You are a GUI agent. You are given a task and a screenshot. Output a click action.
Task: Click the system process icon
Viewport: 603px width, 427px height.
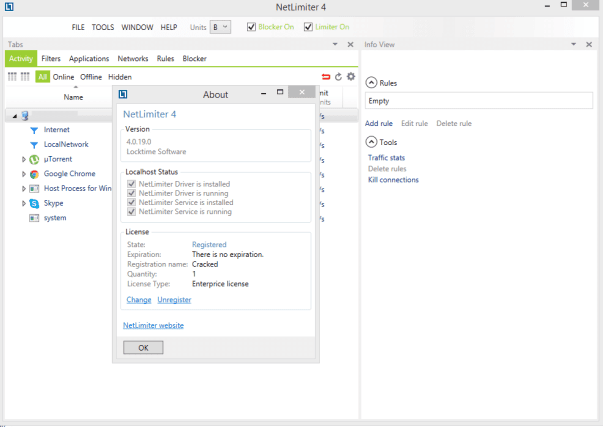click(x=34, y=218)
